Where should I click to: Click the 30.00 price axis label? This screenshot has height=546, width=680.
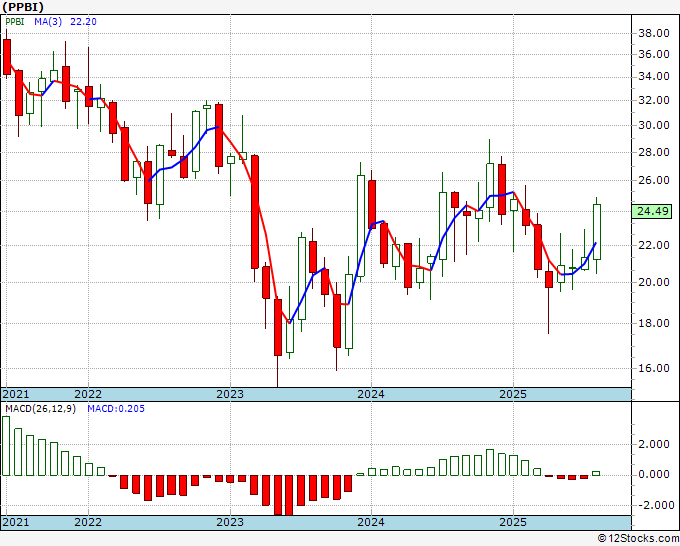point(654,125)
